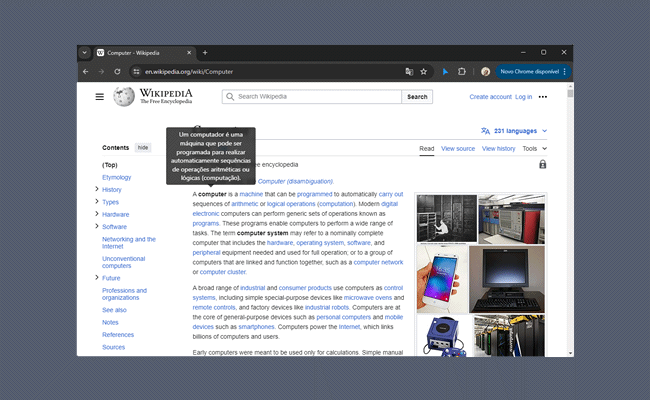Open Professions and organizations contents link

click(124, 294)
